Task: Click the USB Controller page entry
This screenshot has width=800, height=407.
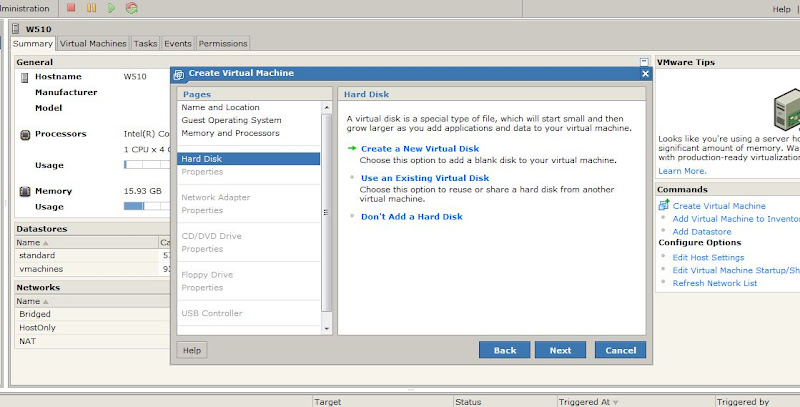Action: point(212,314)
